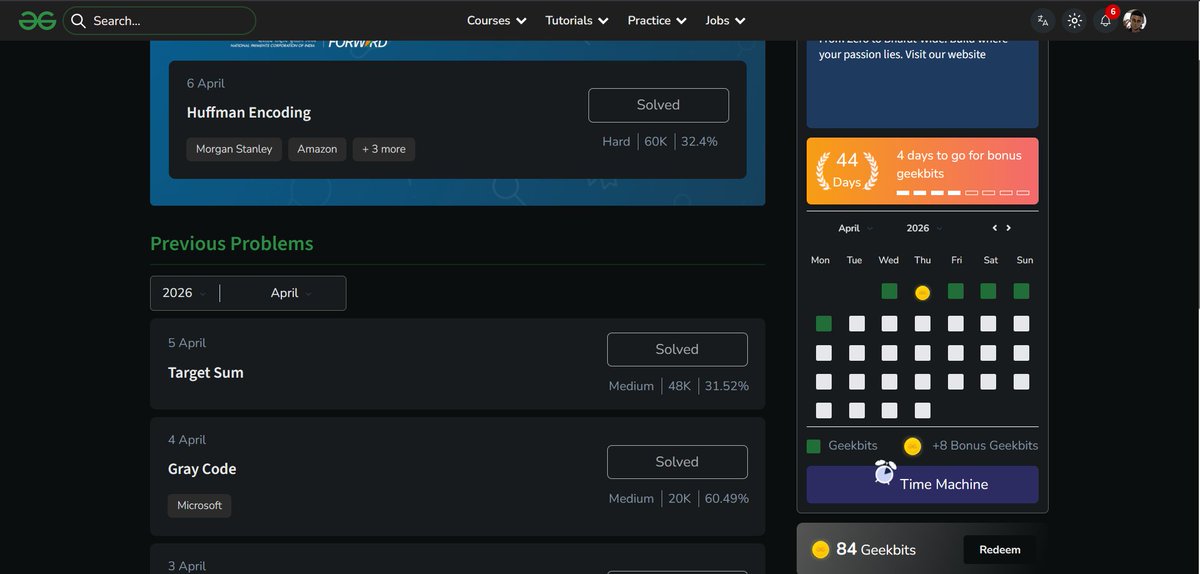
Task: Click the '60K' submissions value
Action: pos(655,142)
